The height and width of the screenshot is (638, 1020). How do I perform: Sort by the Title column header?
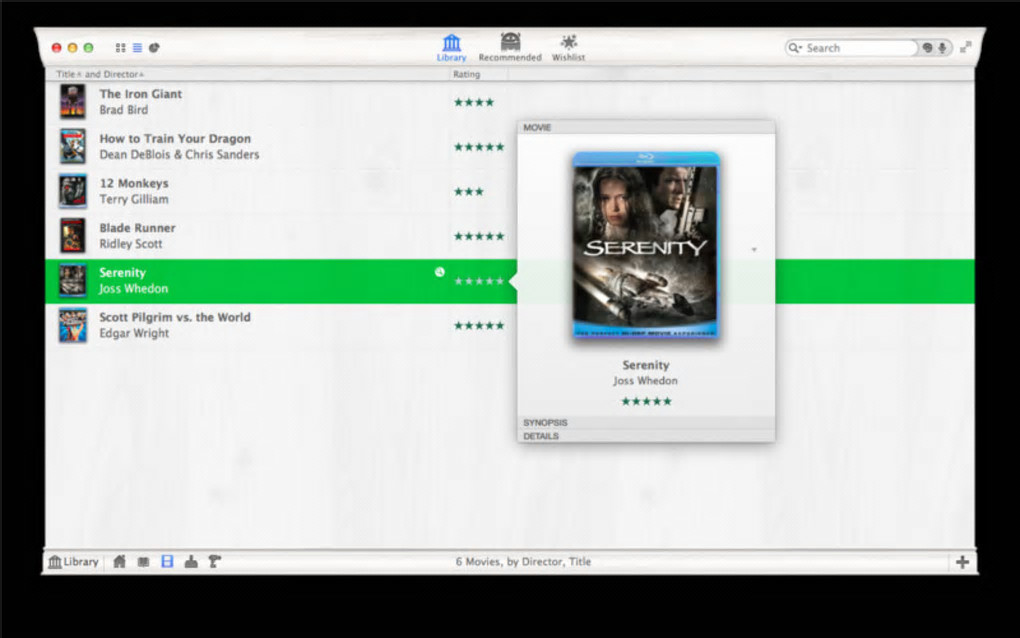(68, 74)
